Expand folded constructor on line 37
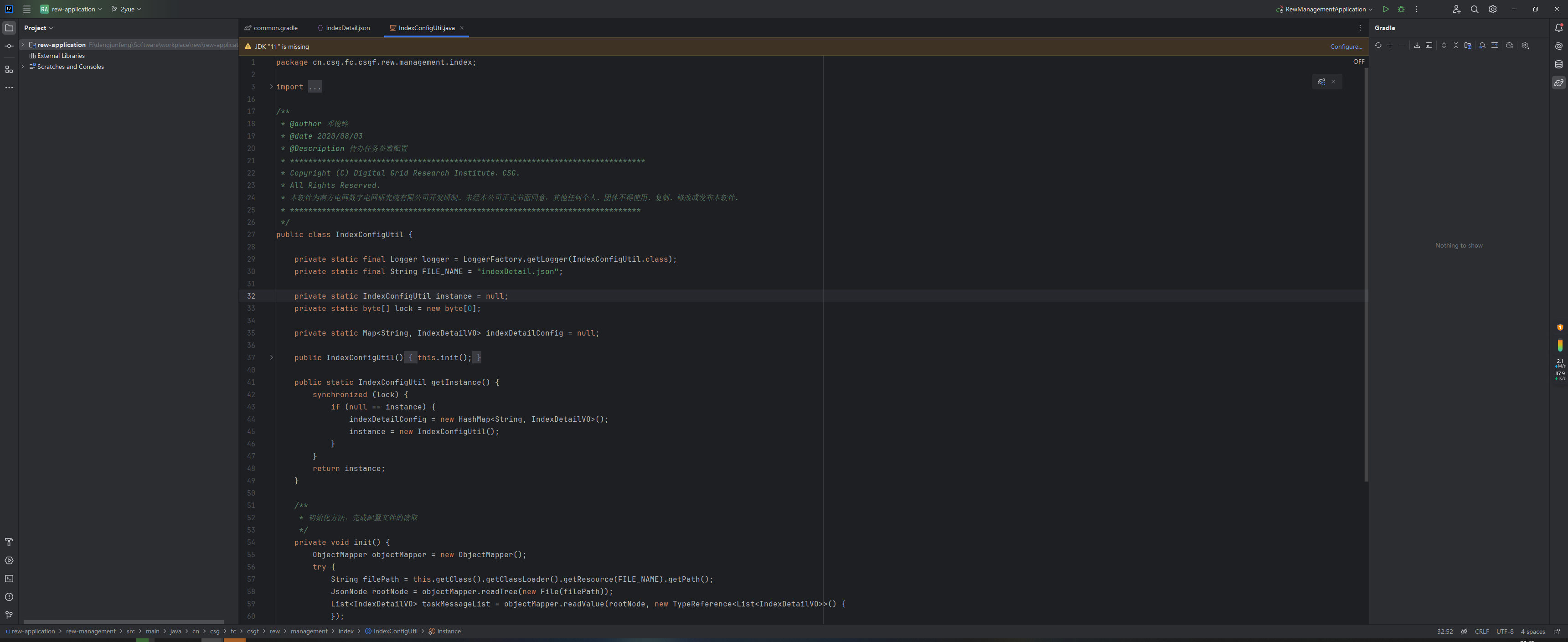The width and height of the screenshot is (1568, 642). pos(272,357)
